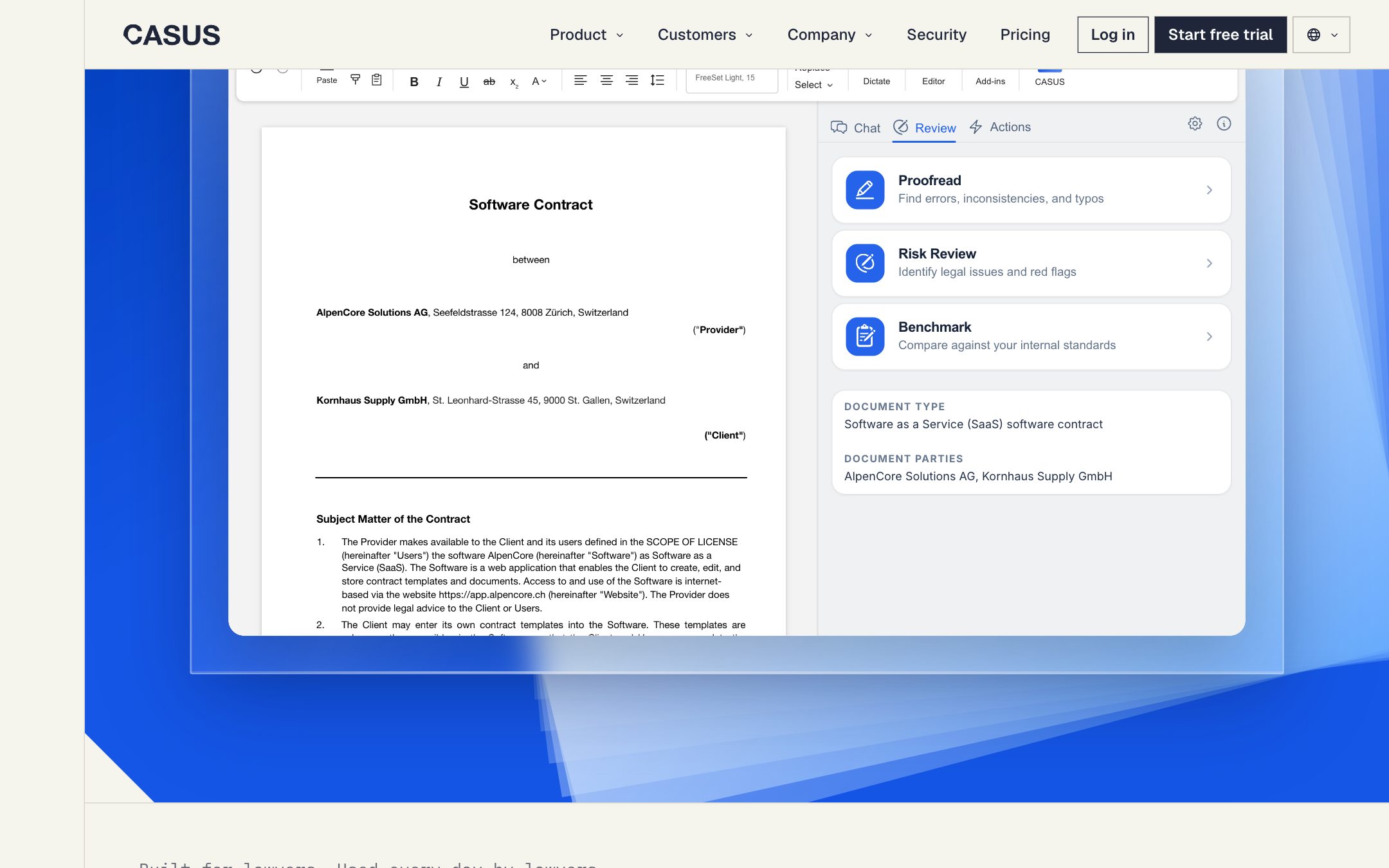Viewport: 1389px width, 868px height.
Task: Click the Software Contract title
Action: click(x=531, y=204)
